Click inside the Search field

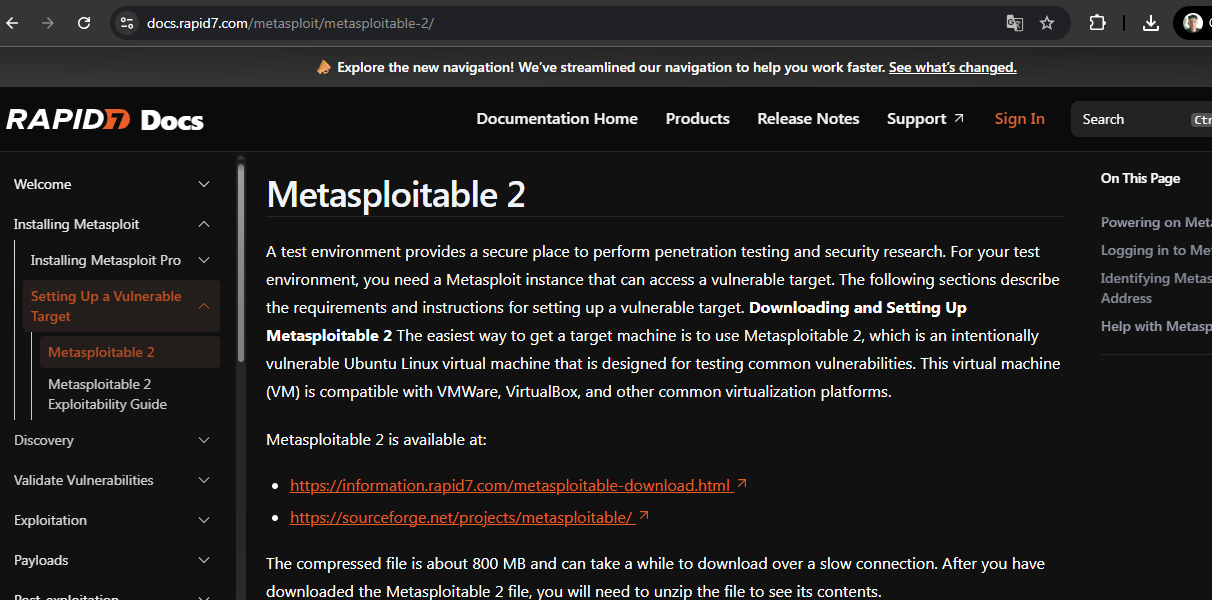pyautogui.click(x=1130, y=119)
